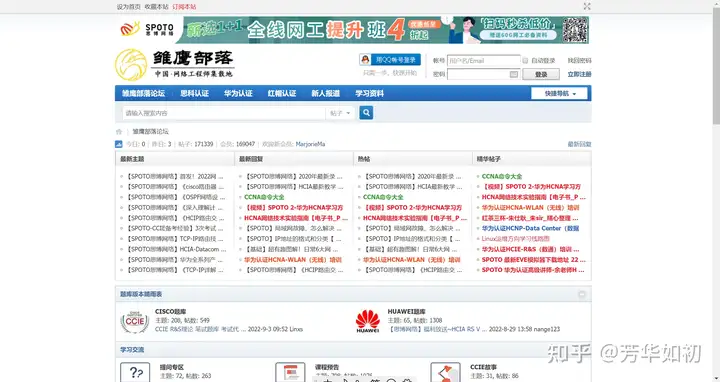Open SPOTO 最新EVE模拟器下载地址 post

534,259
